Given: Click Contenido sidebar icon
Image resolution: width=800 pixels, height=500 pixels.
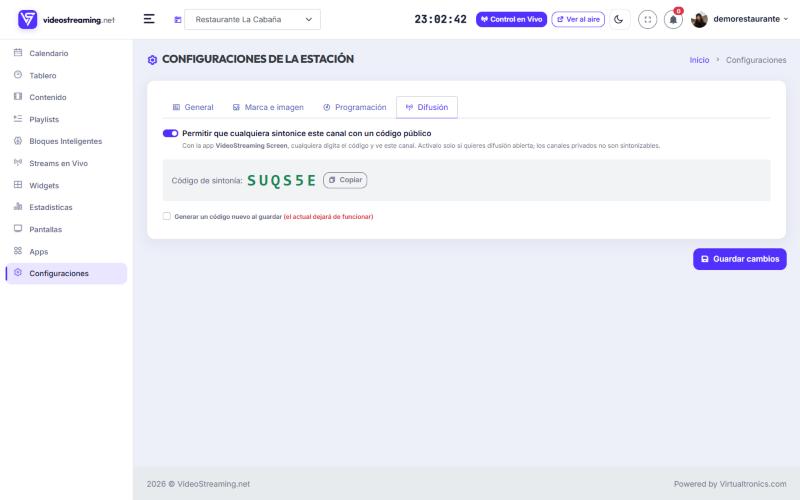Looking at the screenshot, I should [18, 96].
